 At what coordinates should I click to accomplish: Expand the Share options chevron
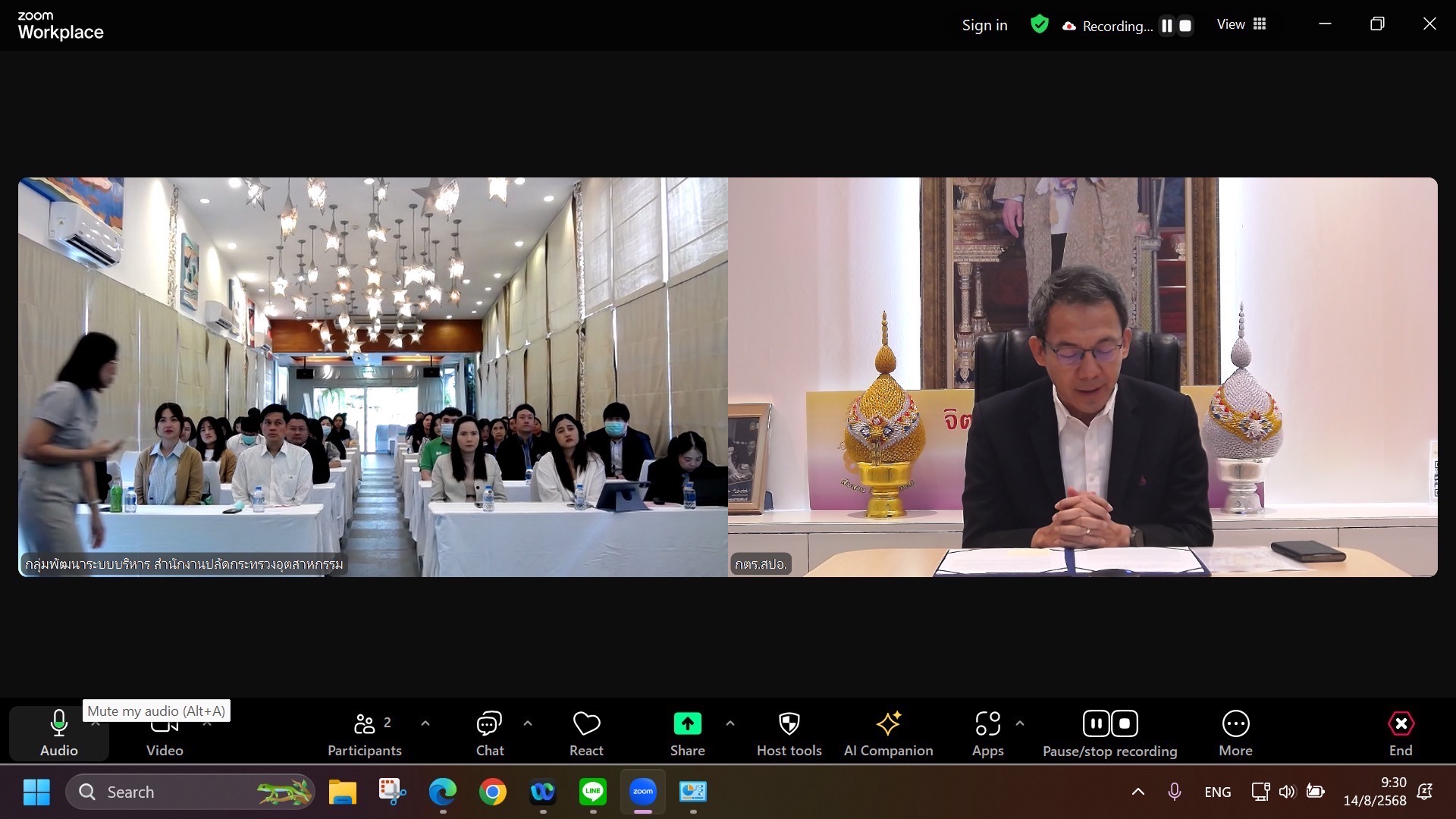click(730, 723)
